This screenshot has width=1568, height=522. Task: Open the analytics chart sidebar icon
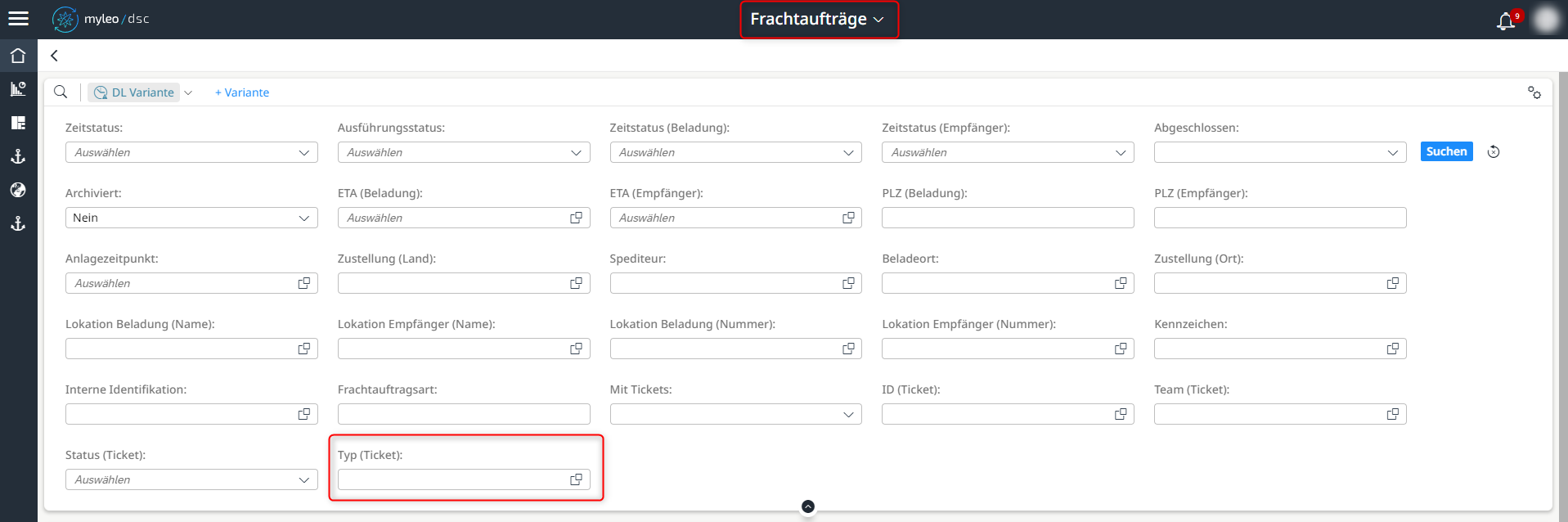18,89
